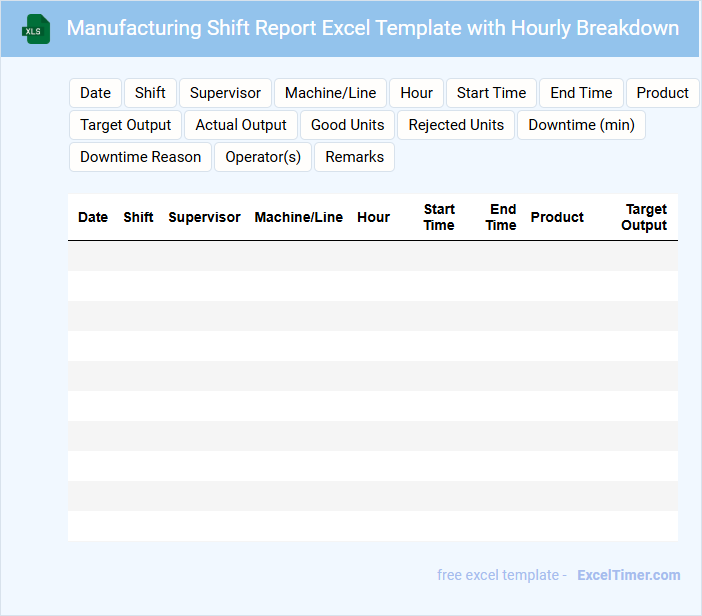Screen dimensions: 702x616
Task: Click the Supervisor column header in table
Action: click(x=204, y=217)
